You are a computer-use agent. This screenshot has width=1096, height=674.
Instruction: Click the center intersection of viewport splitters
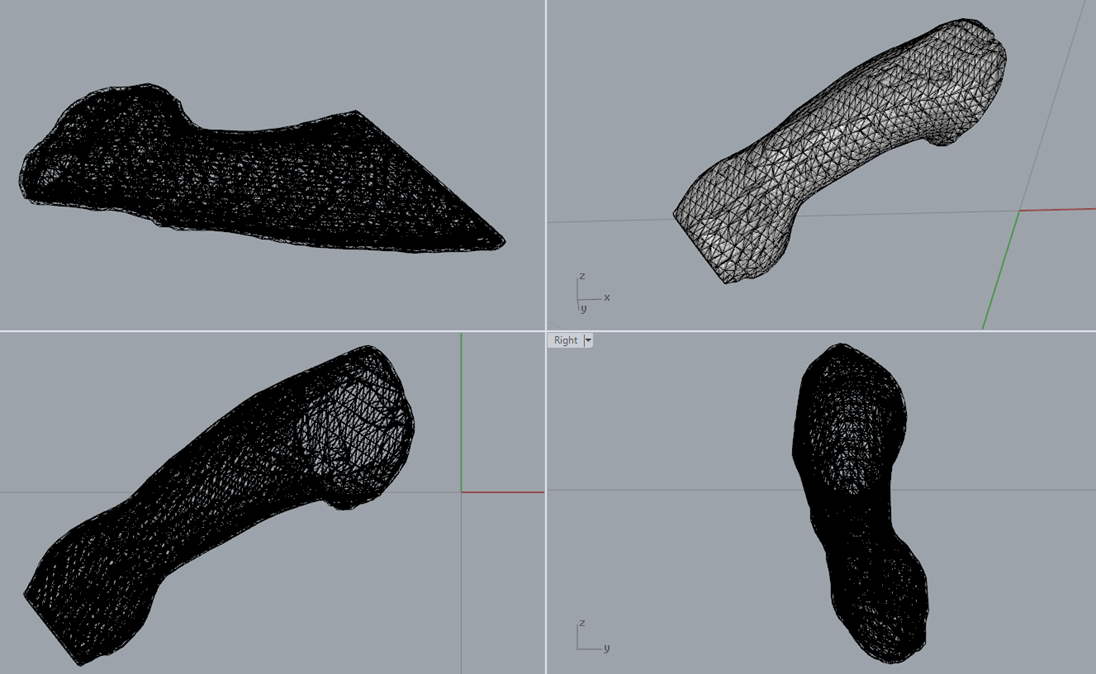point(546,331)
